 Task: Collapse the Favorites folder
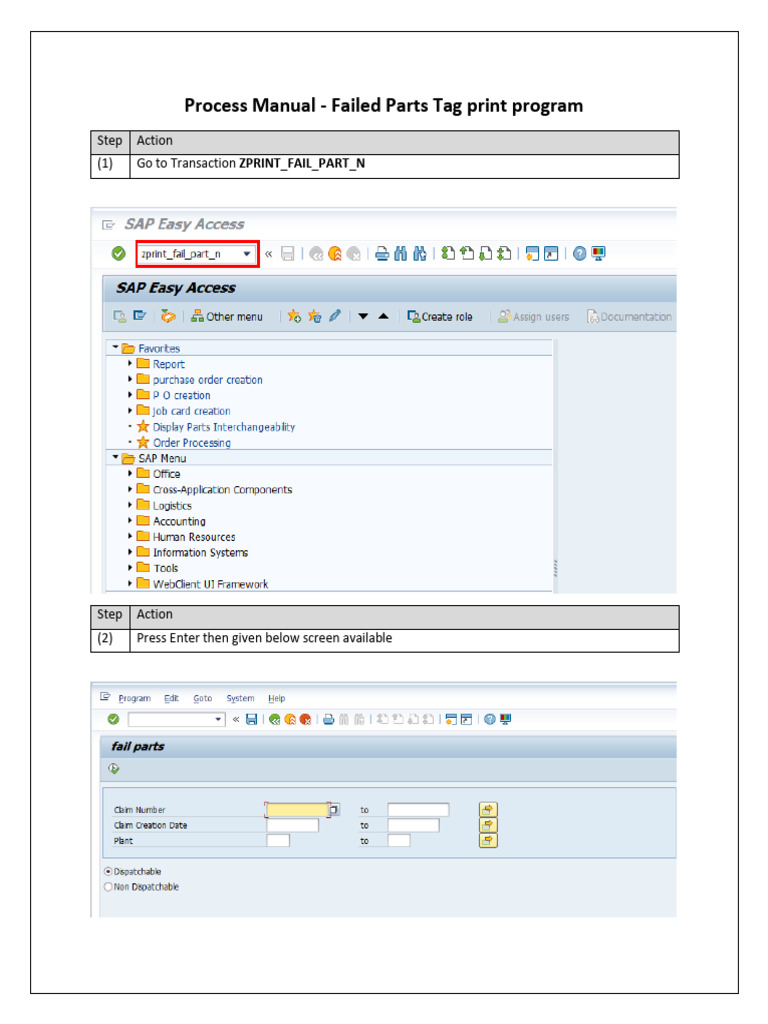point(116,347)
